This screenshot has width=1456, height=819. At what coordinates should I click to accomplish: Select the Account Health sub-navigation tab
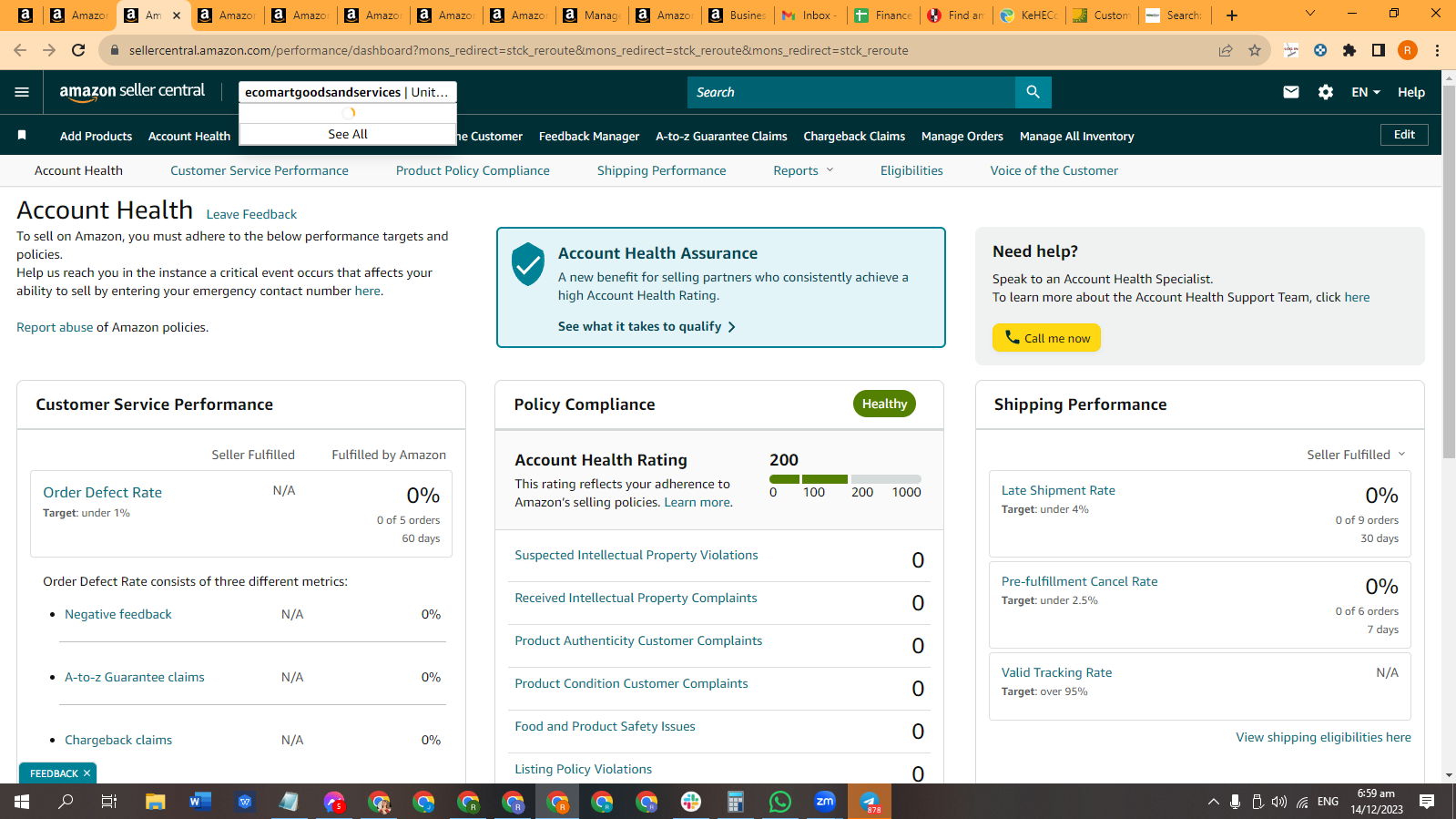coord(78,170)
